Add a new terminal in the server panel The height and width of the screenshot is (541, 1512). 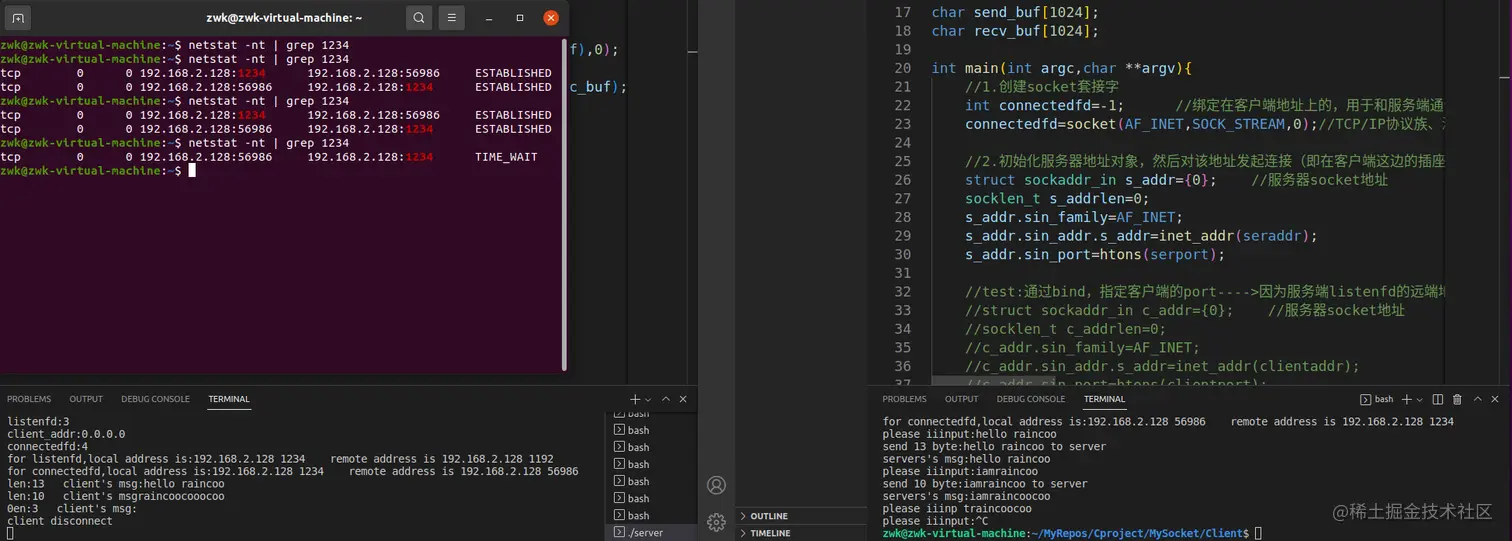635,399
